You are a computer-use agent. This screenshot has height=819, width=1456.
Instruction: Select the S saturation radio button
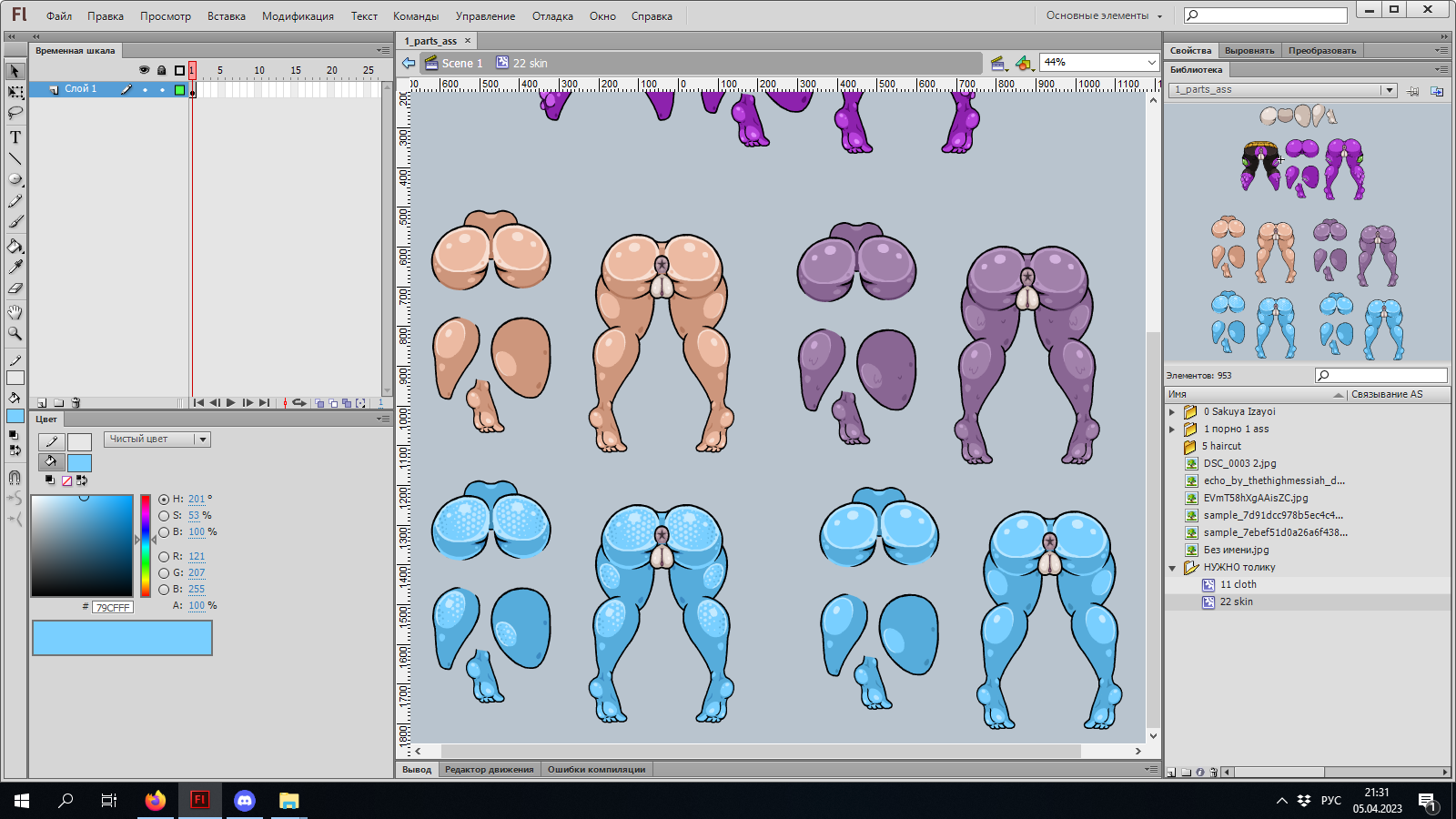[164, 516]
